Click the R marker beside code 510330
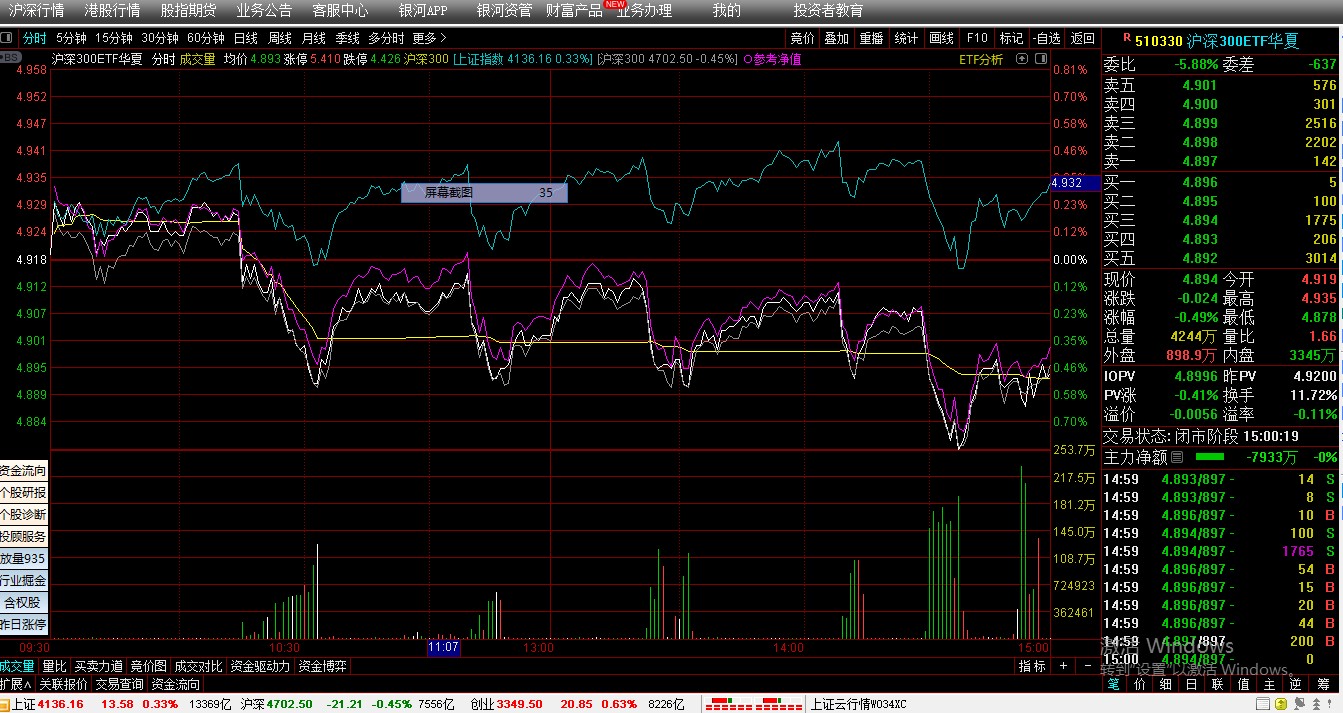Screen dimensions: 1343x713 coord(1127,38)
